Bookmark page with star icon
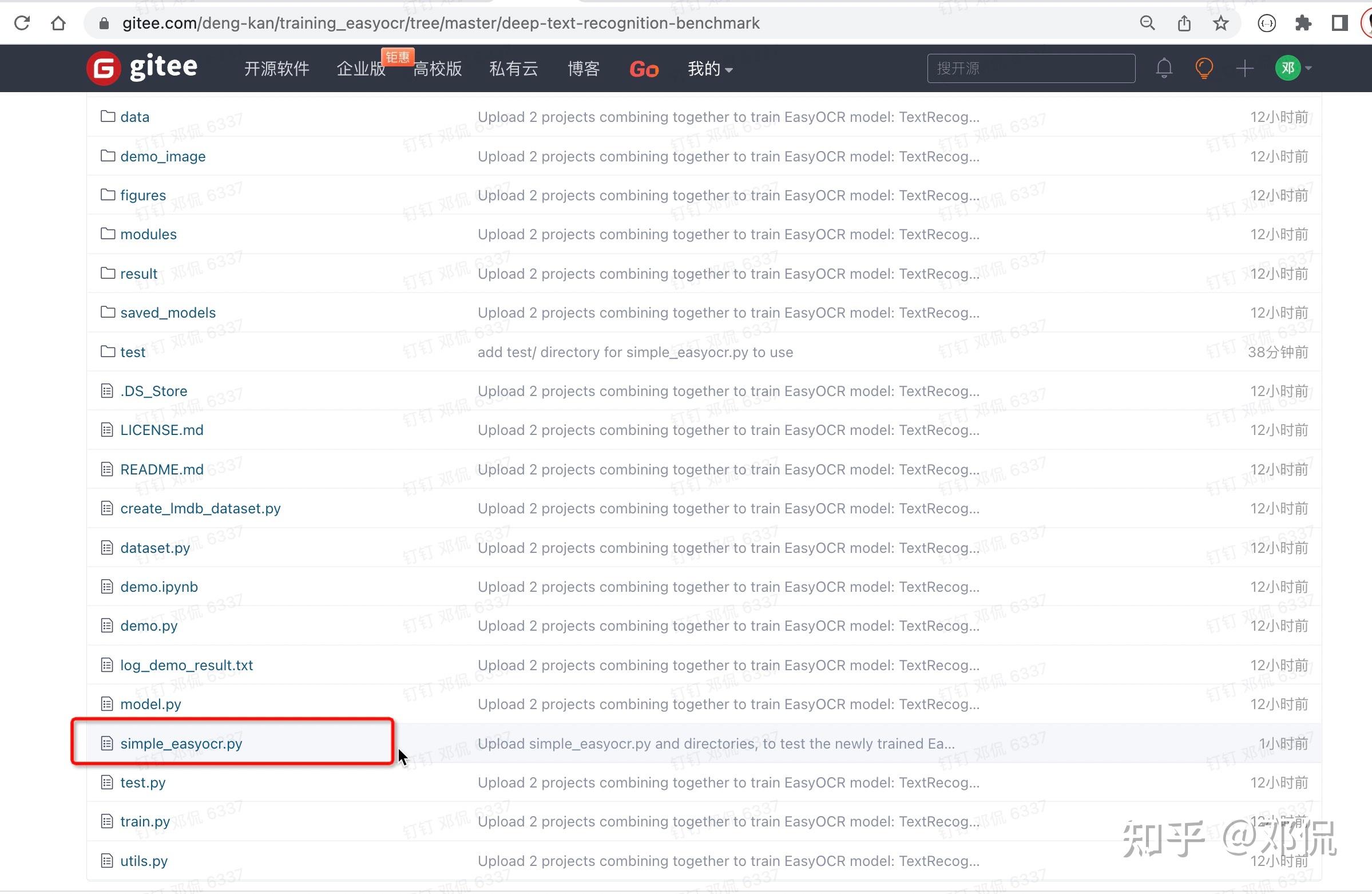The height and width of the screenshot is (894, 1372). (1220, 23)
